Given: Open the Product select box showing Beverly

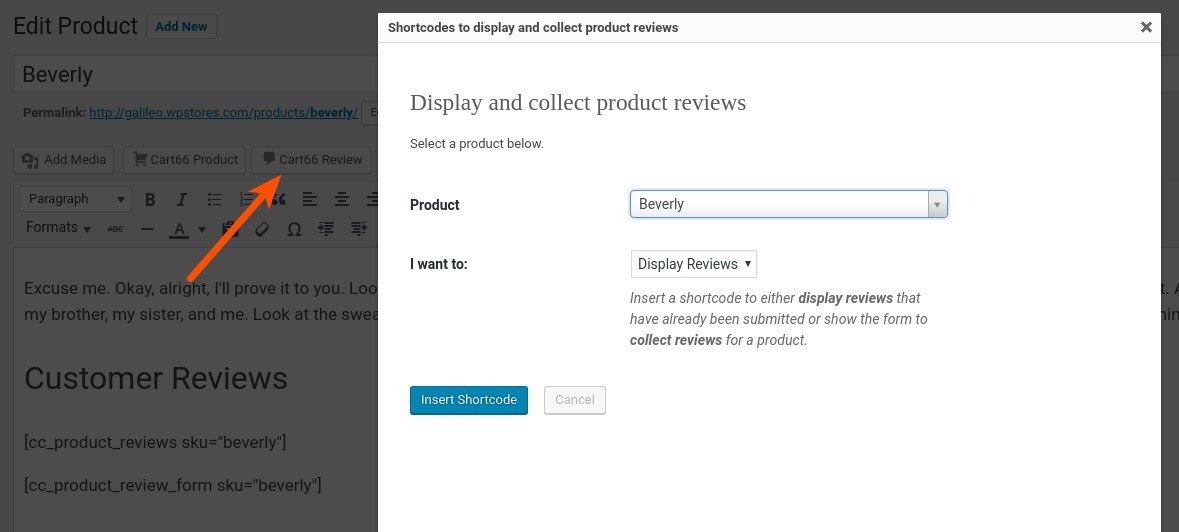Looking at the screenshot, I should 788,204.
